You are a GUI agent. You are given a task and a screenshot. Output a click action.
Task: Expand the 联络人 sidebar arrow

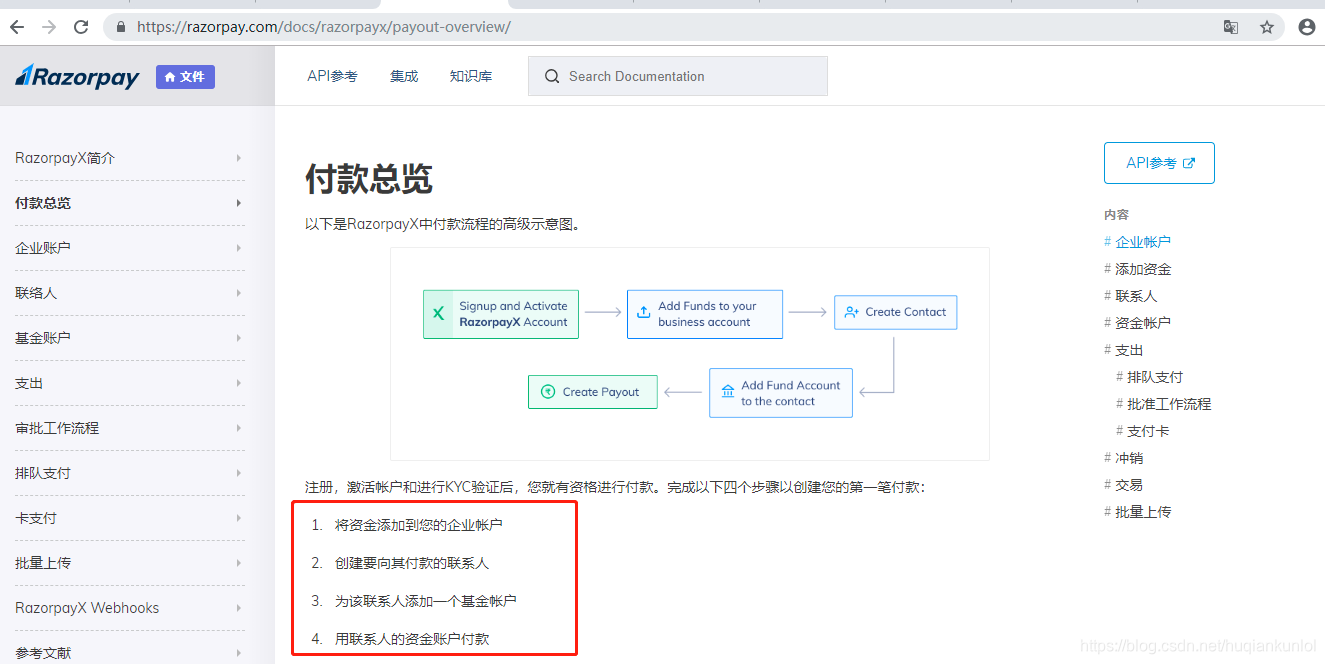click(x=238, y=293)
